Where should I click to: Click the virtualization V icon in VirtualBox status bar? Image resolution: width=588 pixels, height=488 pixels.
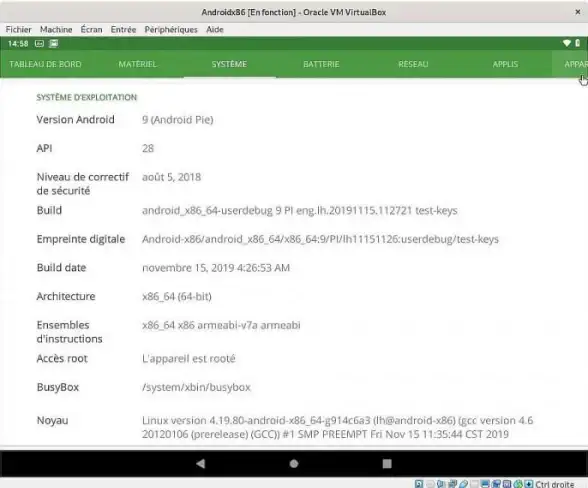pyautogui.click(x=507, y=484)
